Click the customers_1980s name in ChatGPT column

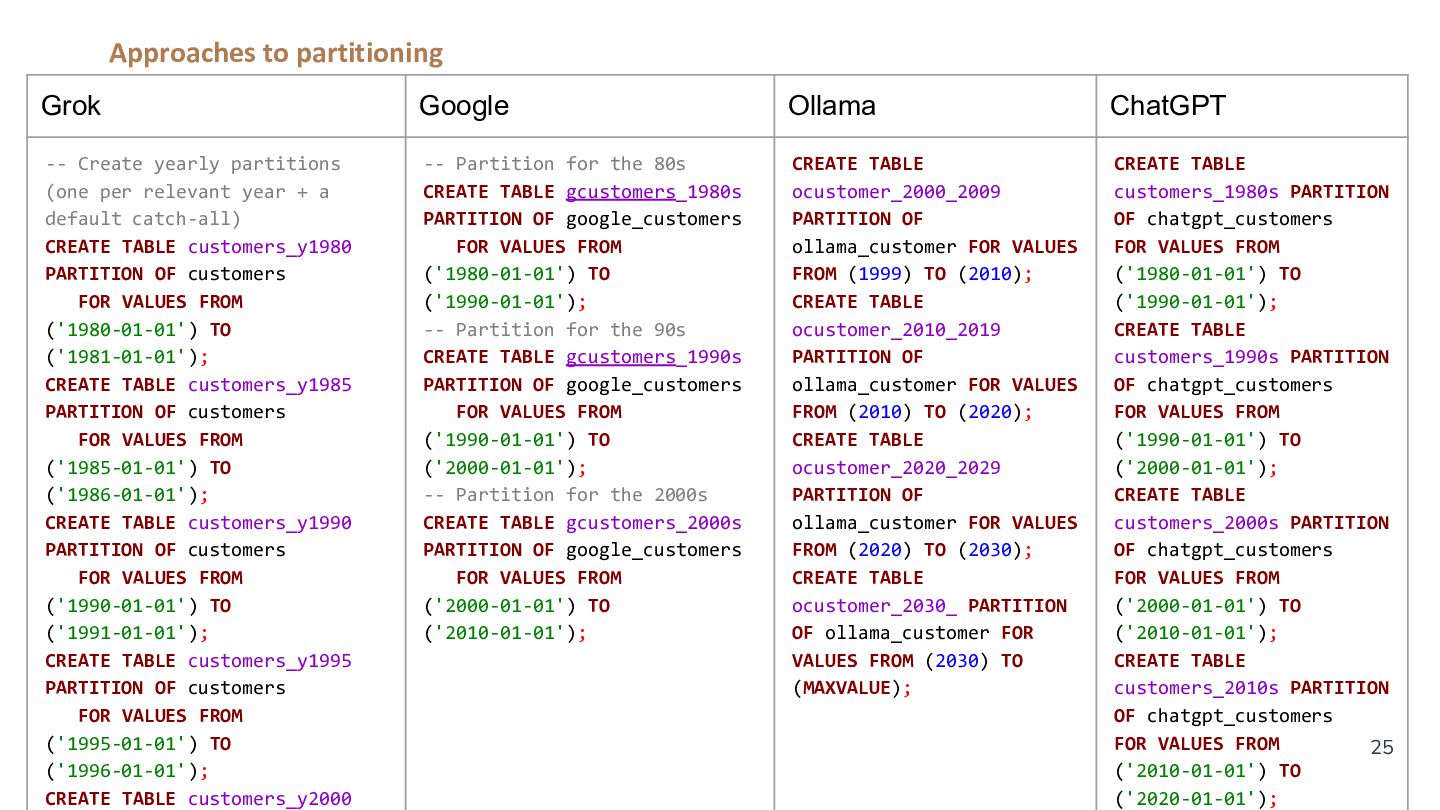tap(1196, 192)
